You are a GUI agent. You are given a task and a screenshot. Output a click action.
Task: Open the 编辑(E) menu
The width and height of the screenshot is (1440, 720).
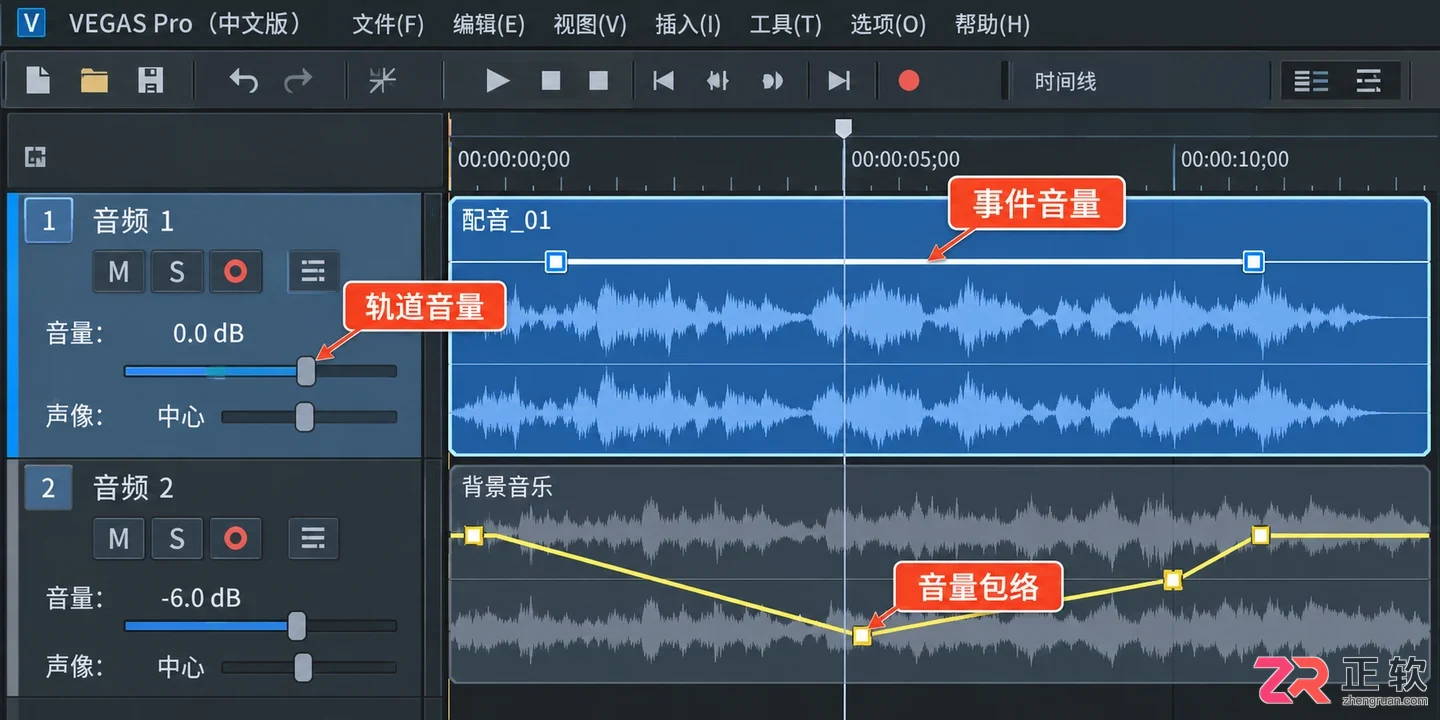tap(489, 24)
